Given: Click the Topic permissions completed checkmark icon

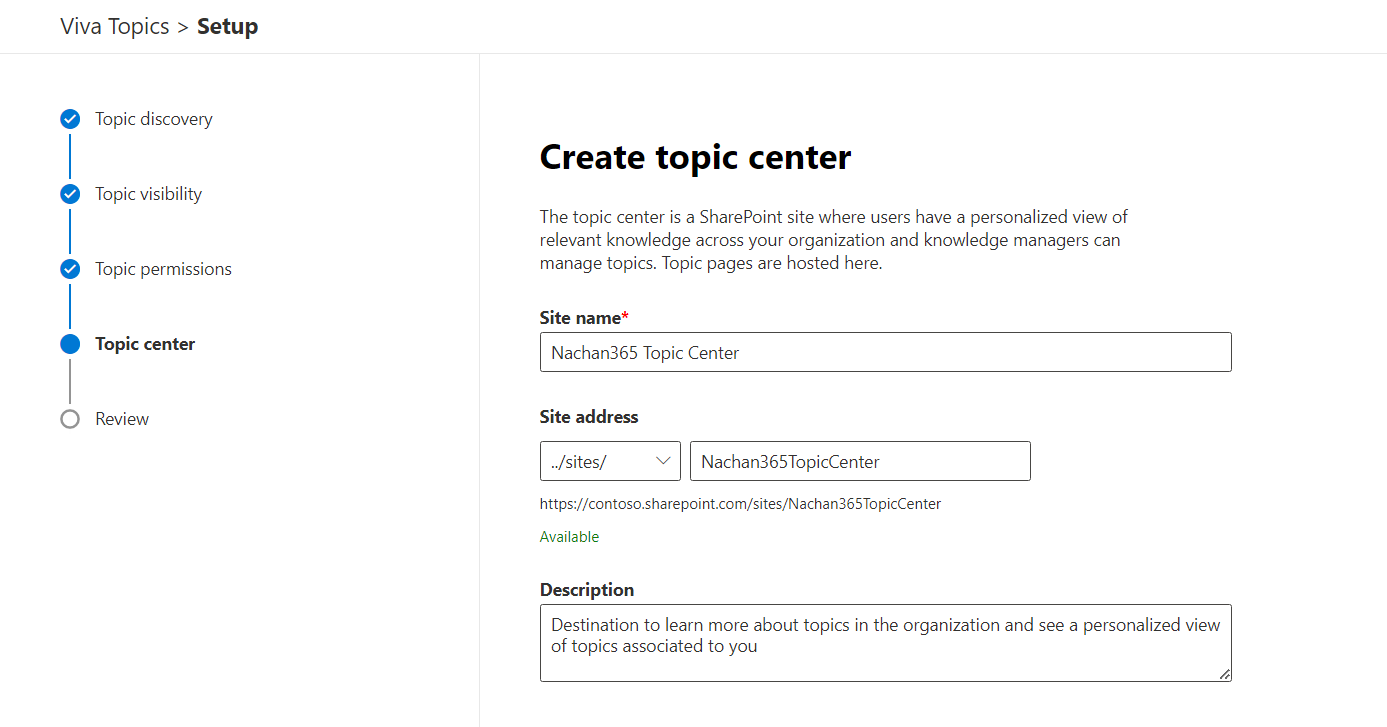Looking at the screenshot, I should (70, 269).
